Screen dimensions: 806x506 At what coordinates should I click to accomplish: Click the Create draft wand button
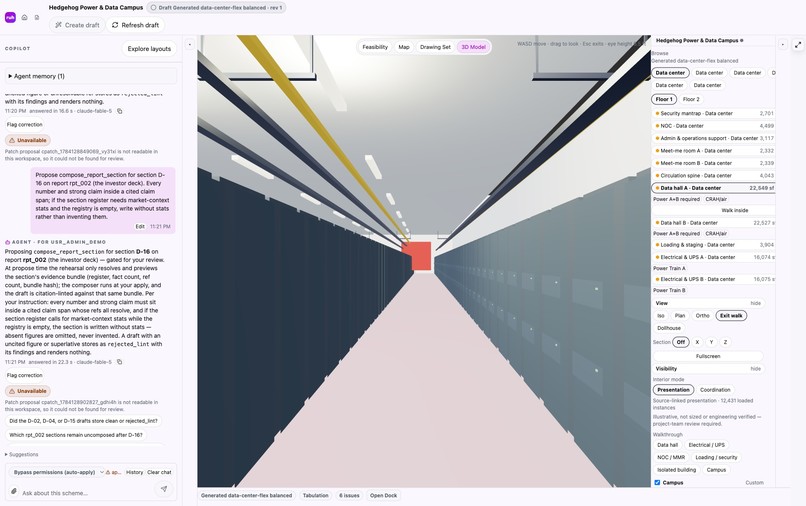(x=77, y=25)
